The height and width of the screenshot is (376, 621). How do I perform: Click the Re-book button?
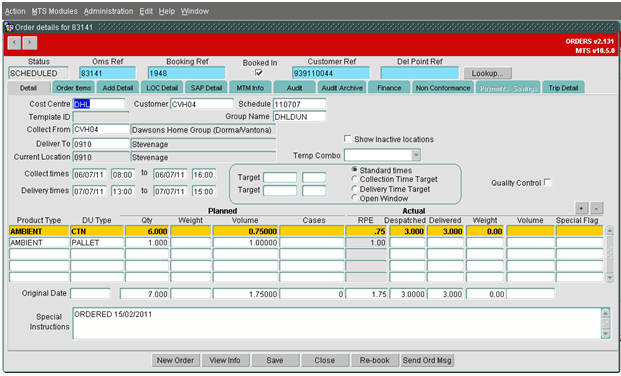375,360
